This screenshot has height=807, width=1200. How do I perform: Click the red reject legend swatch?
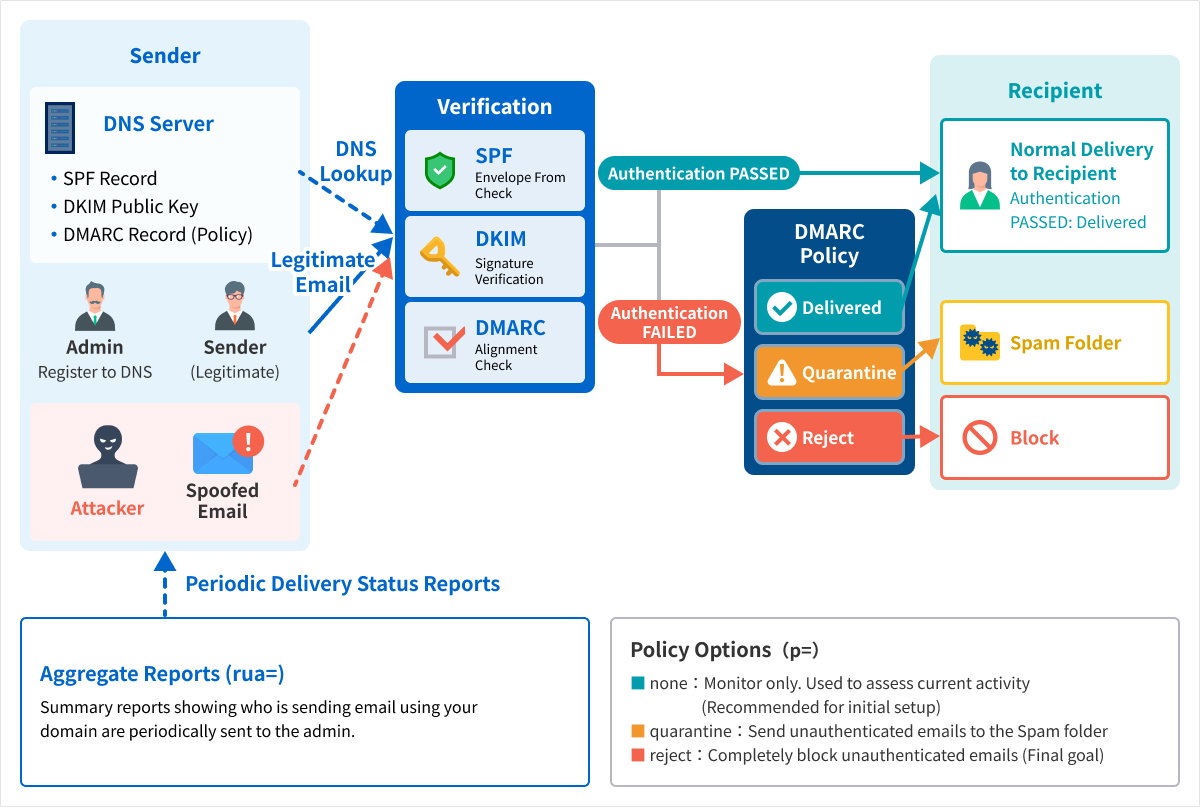[x=638, y=755]
